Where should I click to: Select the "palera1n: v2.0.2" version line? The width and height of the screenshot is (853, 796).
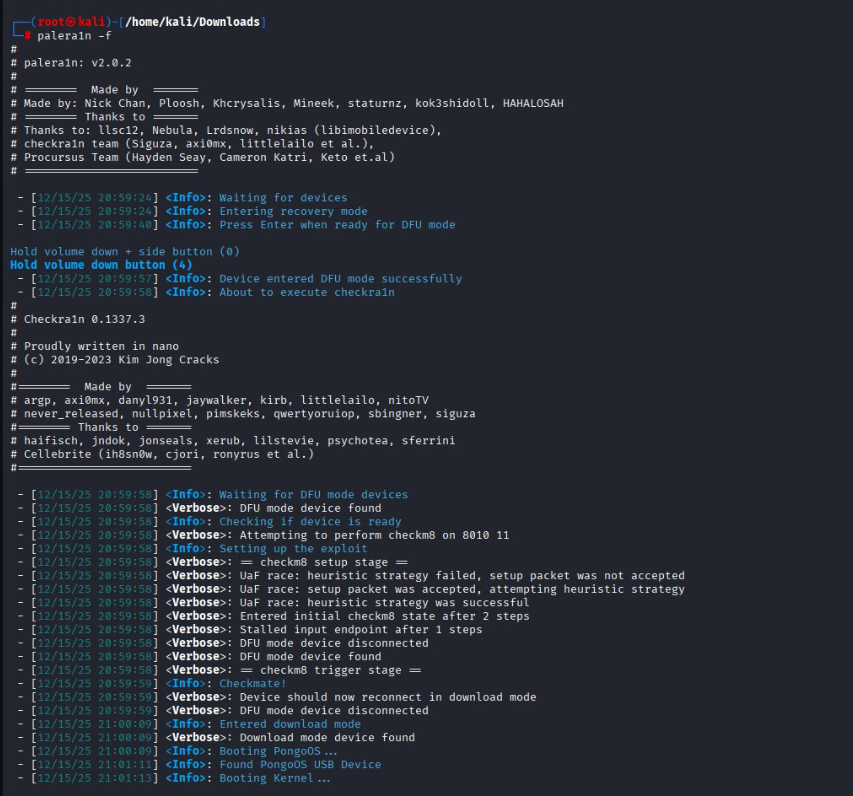click(77, 63)
